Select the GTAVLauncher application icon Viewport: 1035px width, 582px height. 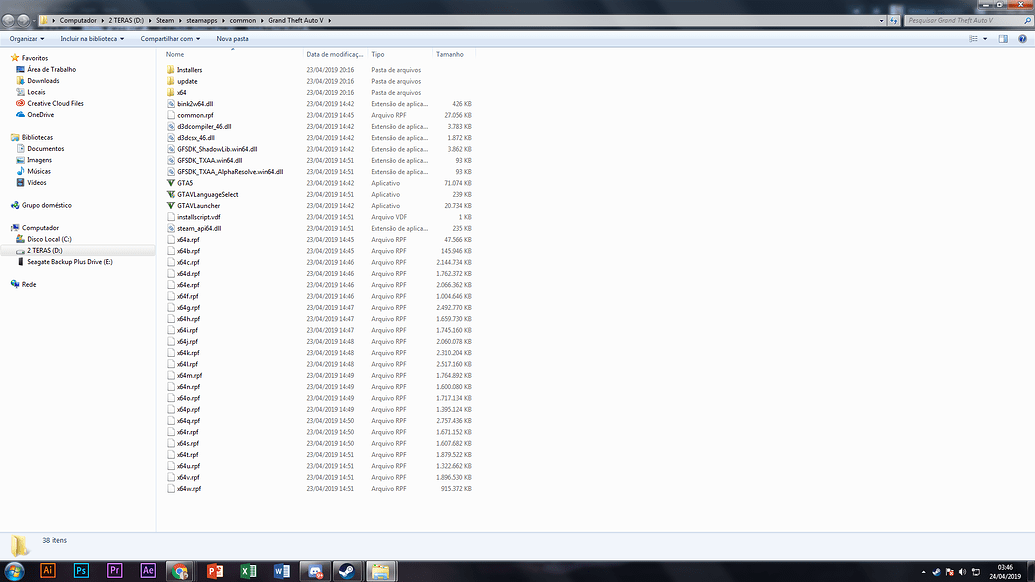(x=170, y=206)
